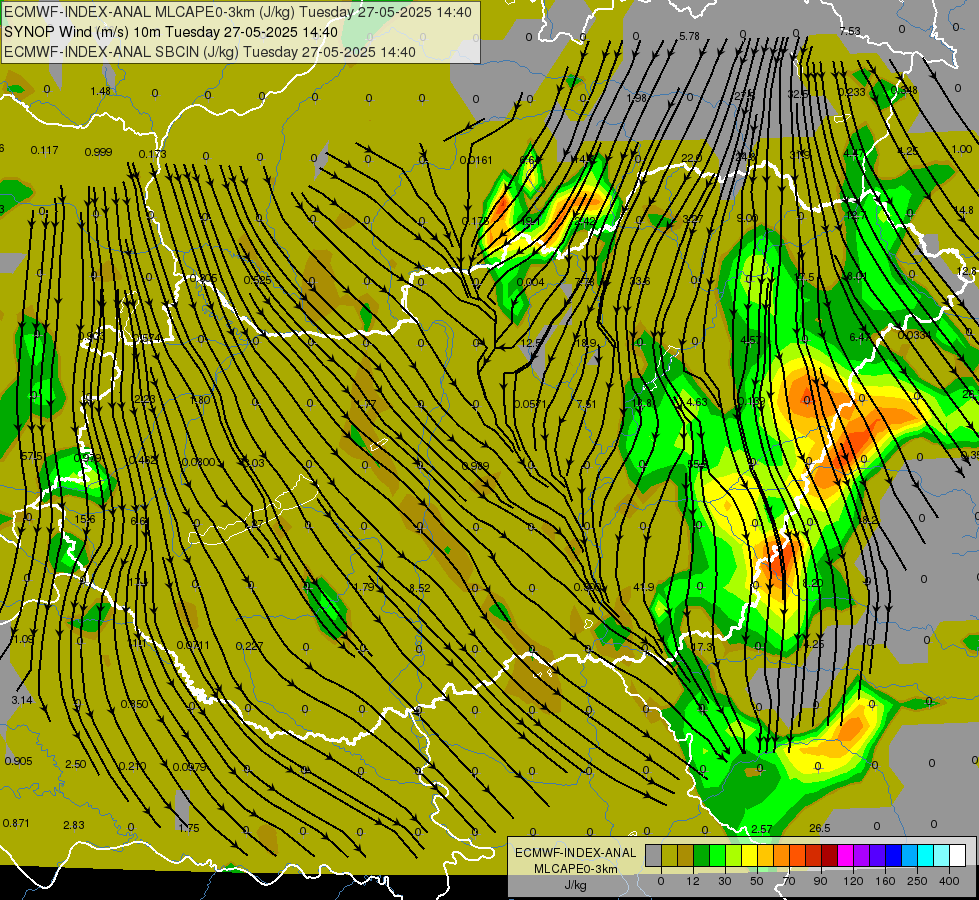The height and width of the screenshot is (900, 979).
Task: Click the map value '5.78'
Action: [x=689, y=37]
